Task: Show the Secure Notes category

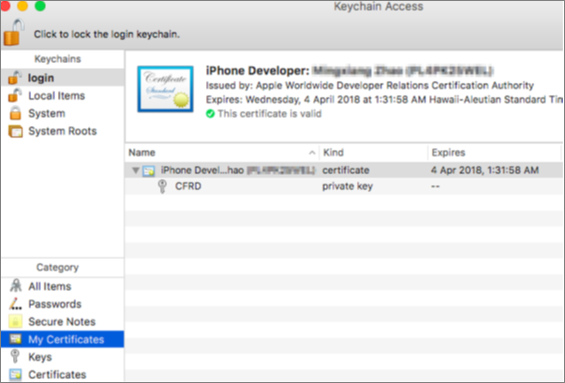Action: tap(63, 322)
